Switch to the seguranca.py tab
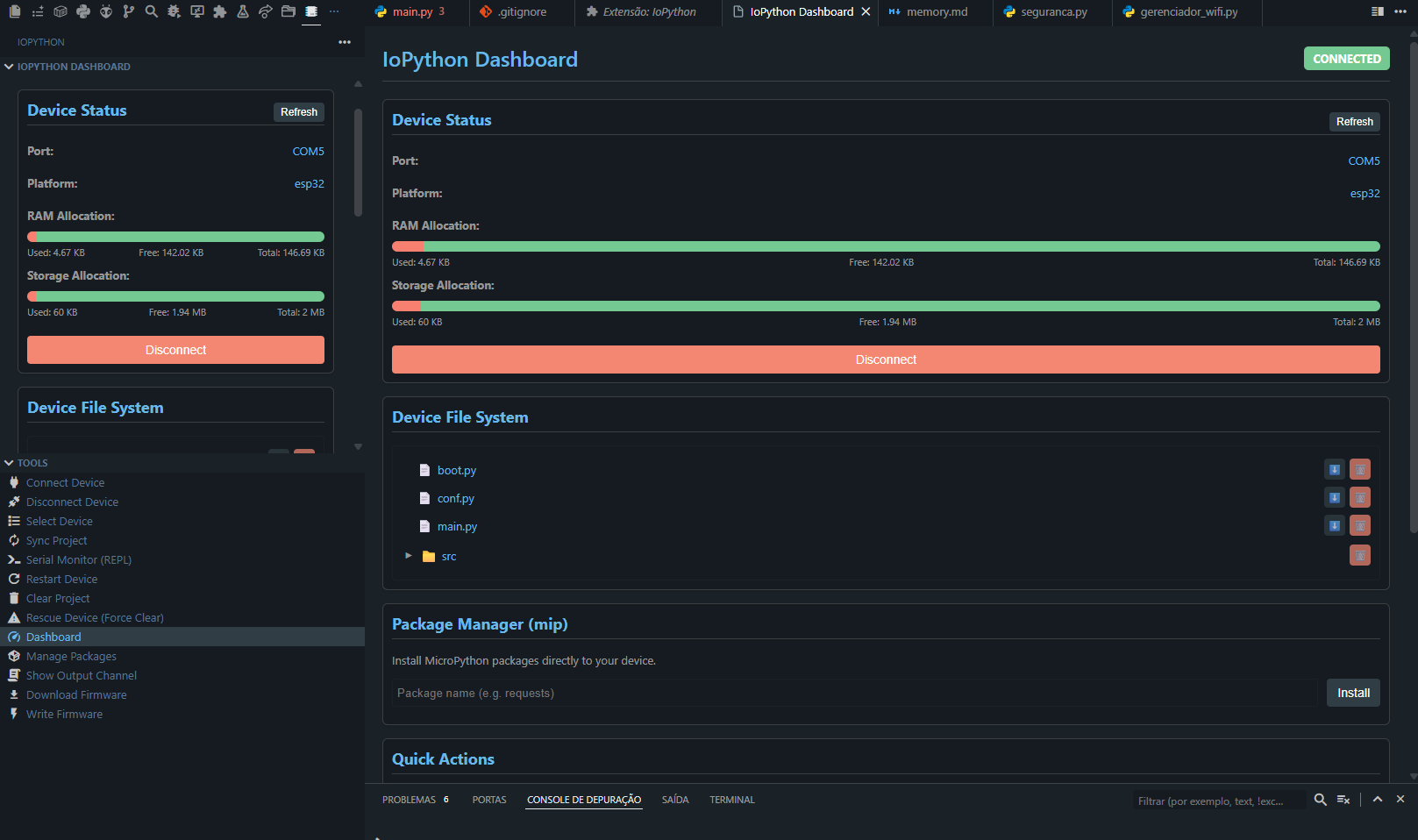1418x840 pixels. point(1053,12)
